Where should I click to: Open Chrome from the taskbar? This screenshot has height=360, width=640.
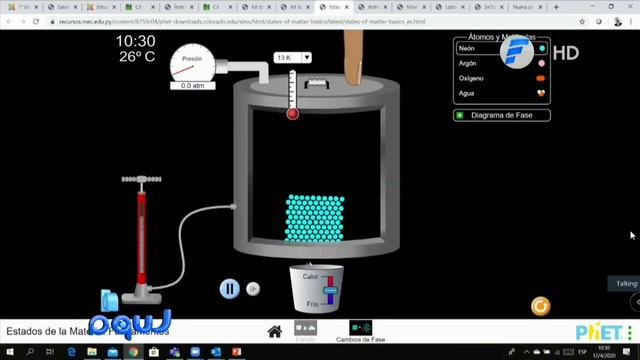pos(133,351)
